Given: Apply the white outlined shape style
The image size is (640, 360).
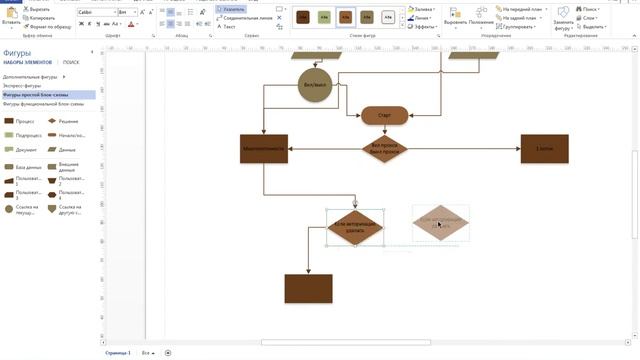Looking at the screenshot, I should [x=388, y=18].
